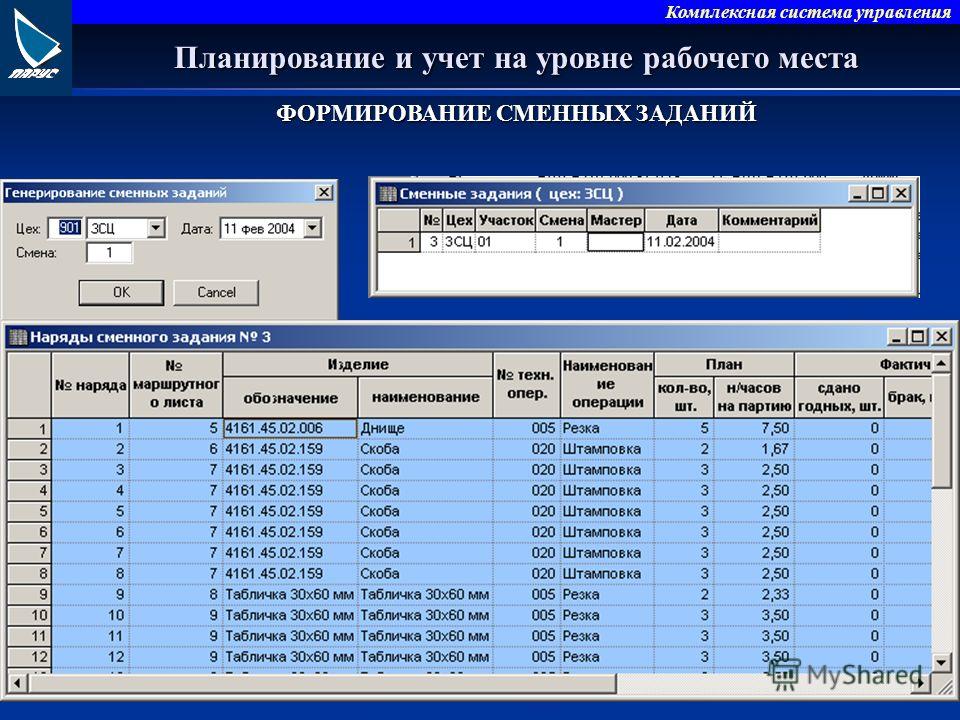This screenshot has width=960, height=720.
Task: Click the обозначение column header
Action: coord(290,397)
